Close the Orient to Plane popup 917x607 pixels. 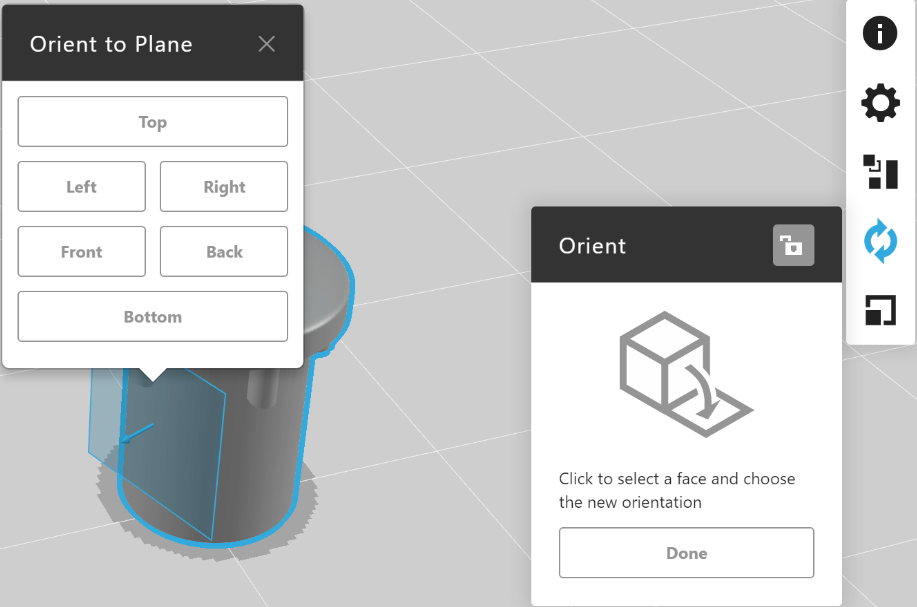267,44
